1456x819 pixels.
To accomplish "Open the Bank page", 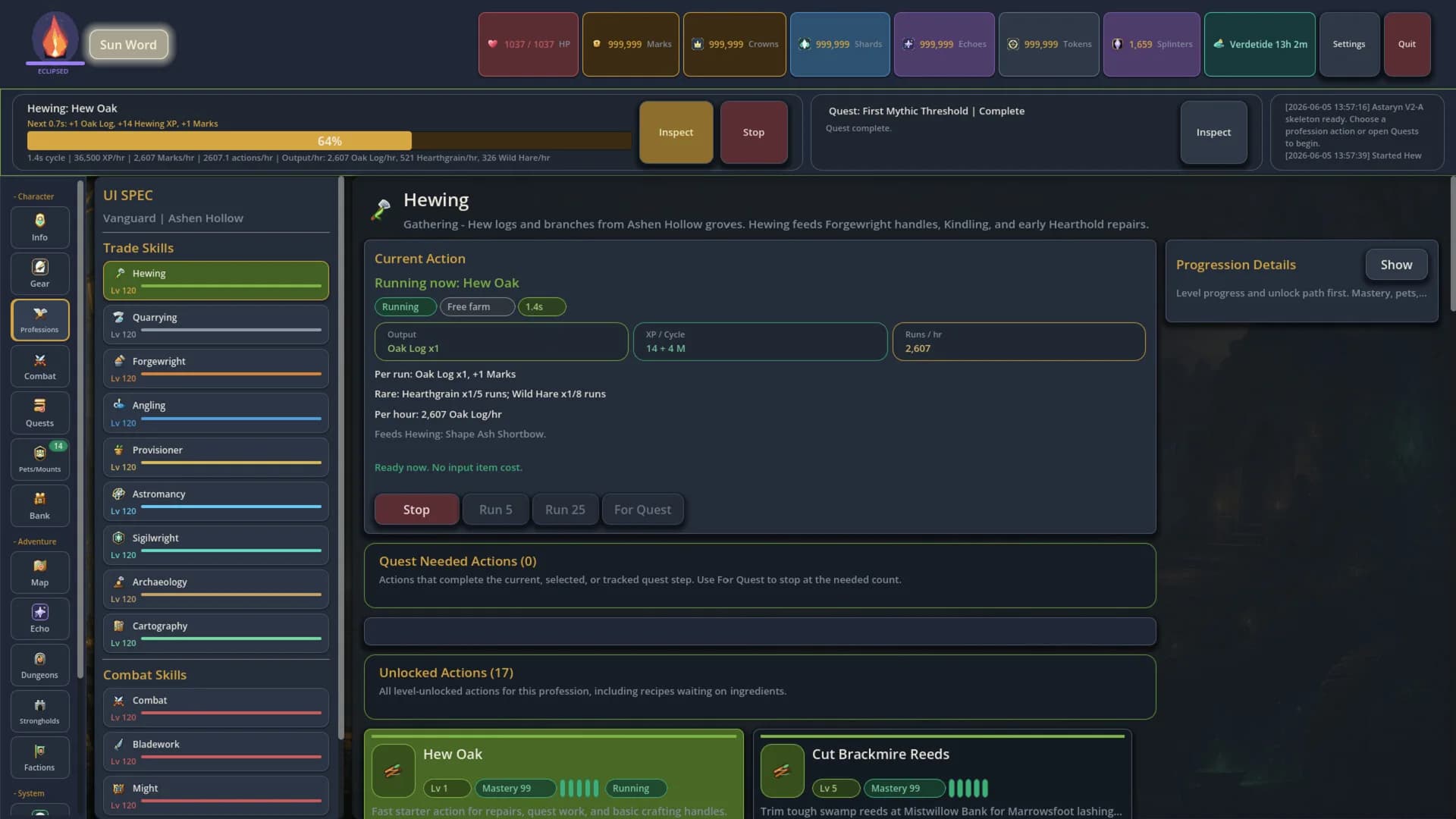I will [x=39, y=506].
